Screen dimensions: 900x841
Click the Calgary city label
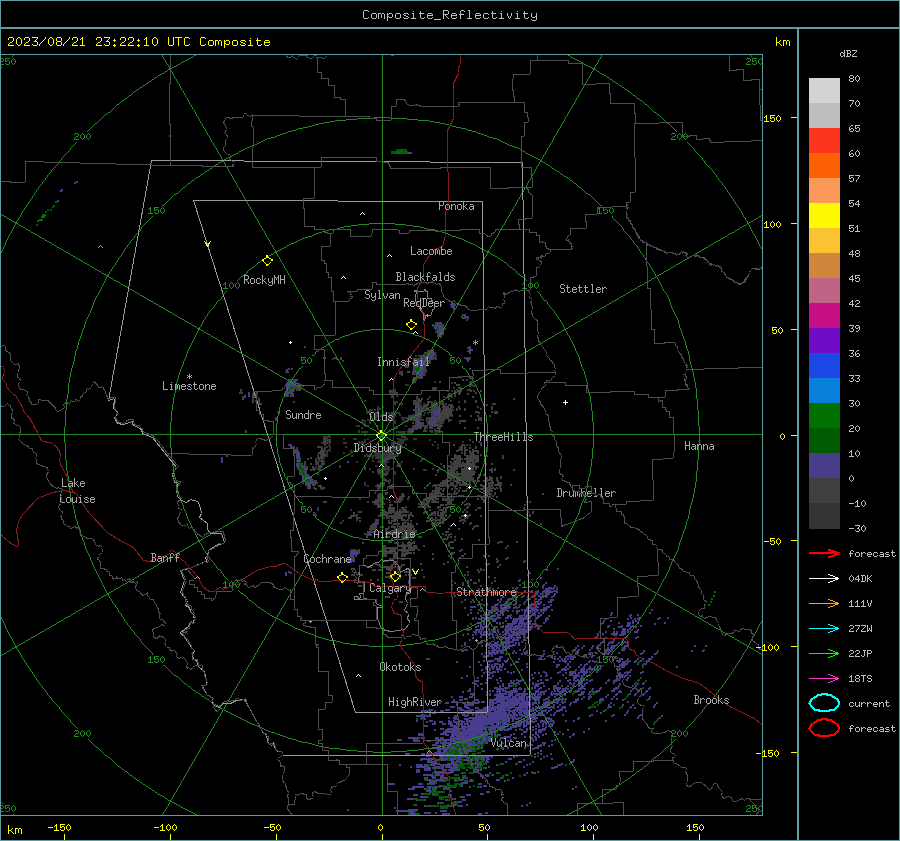point(390,588)
